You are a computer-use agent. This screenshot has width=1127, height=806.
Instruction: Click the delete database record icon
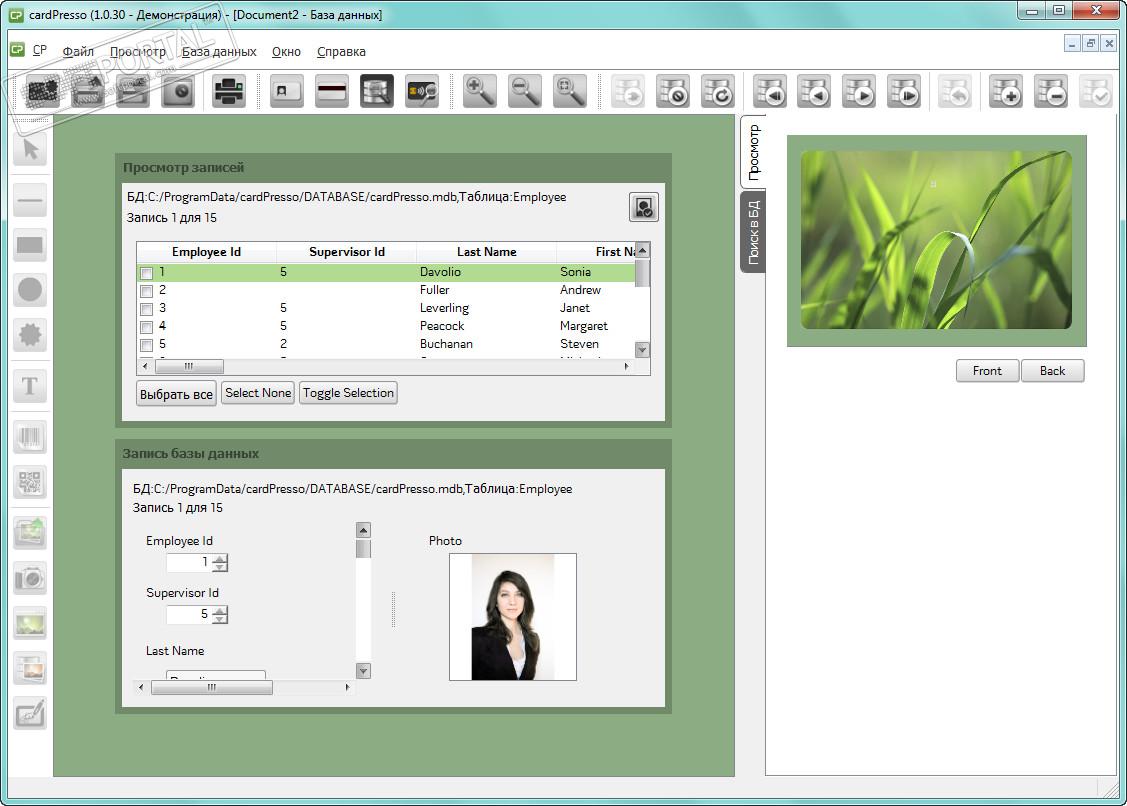point(1051,91)
